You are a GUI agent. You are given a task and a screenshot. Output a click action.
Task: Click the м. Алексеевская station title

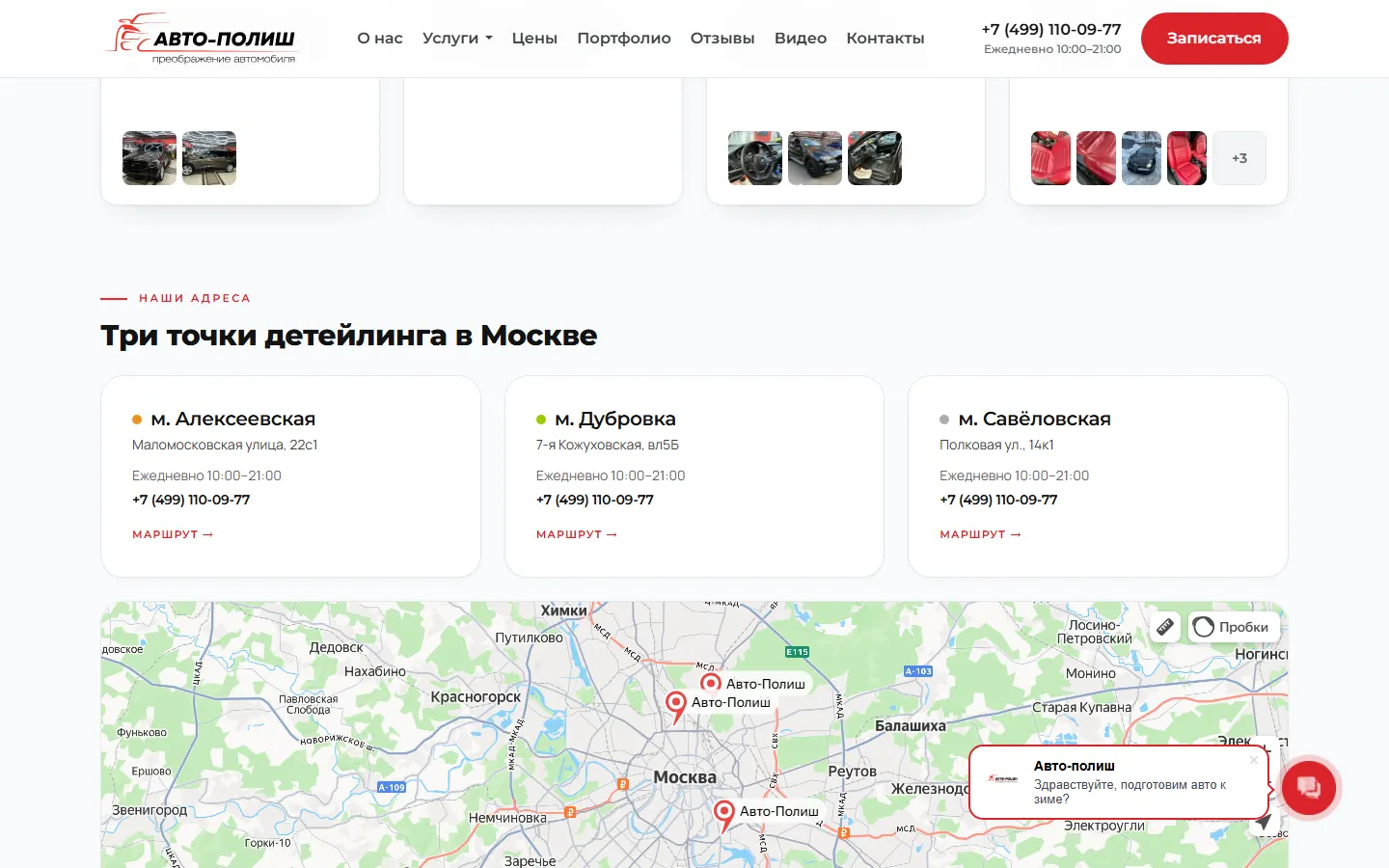coord(233,420)
